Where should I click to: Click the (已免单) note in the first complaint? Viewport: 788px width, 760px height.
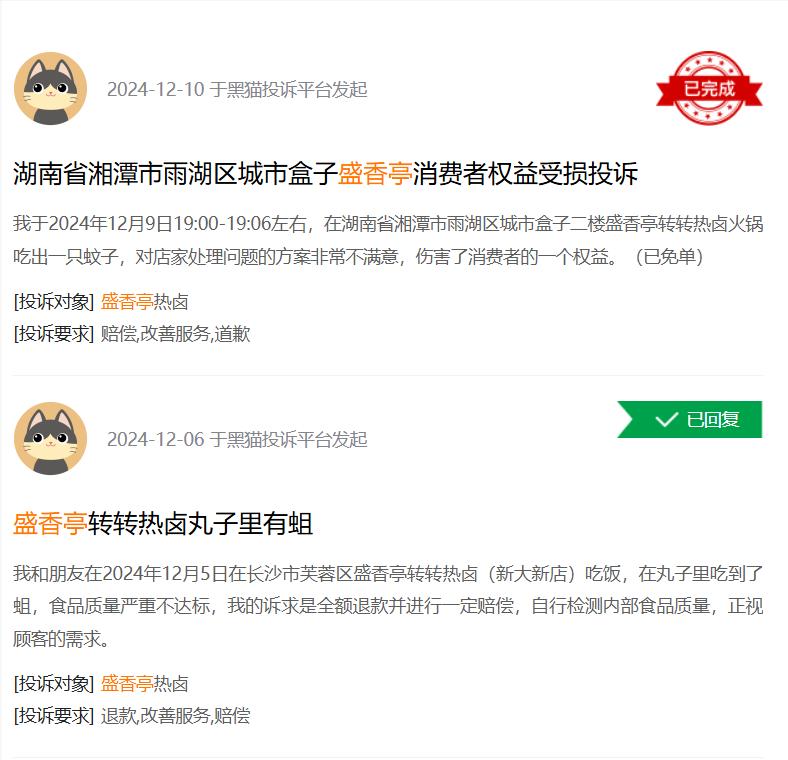point(669,257)
